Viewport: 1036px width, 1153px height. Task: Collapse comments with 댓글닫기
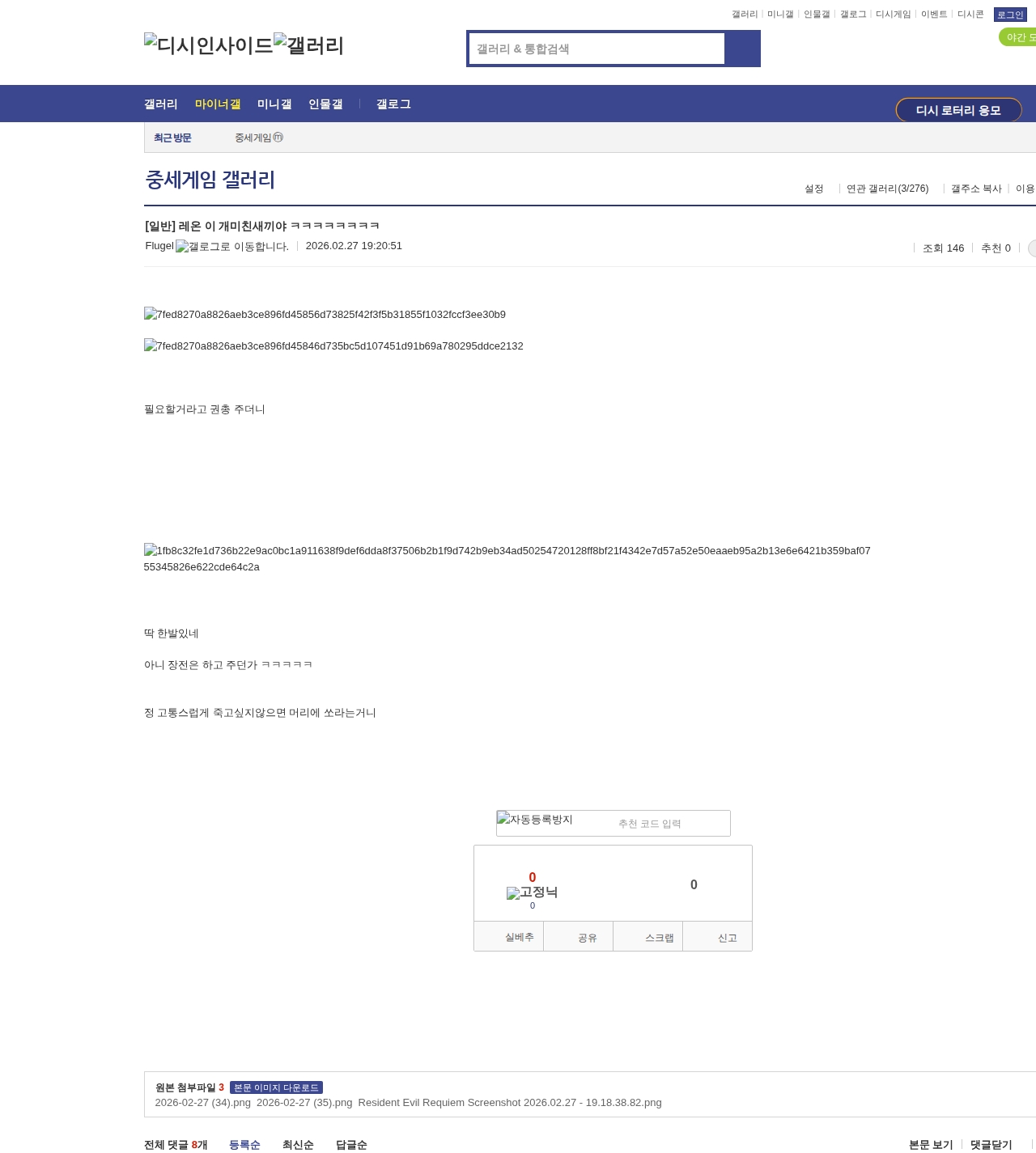tap(991, 1144)
